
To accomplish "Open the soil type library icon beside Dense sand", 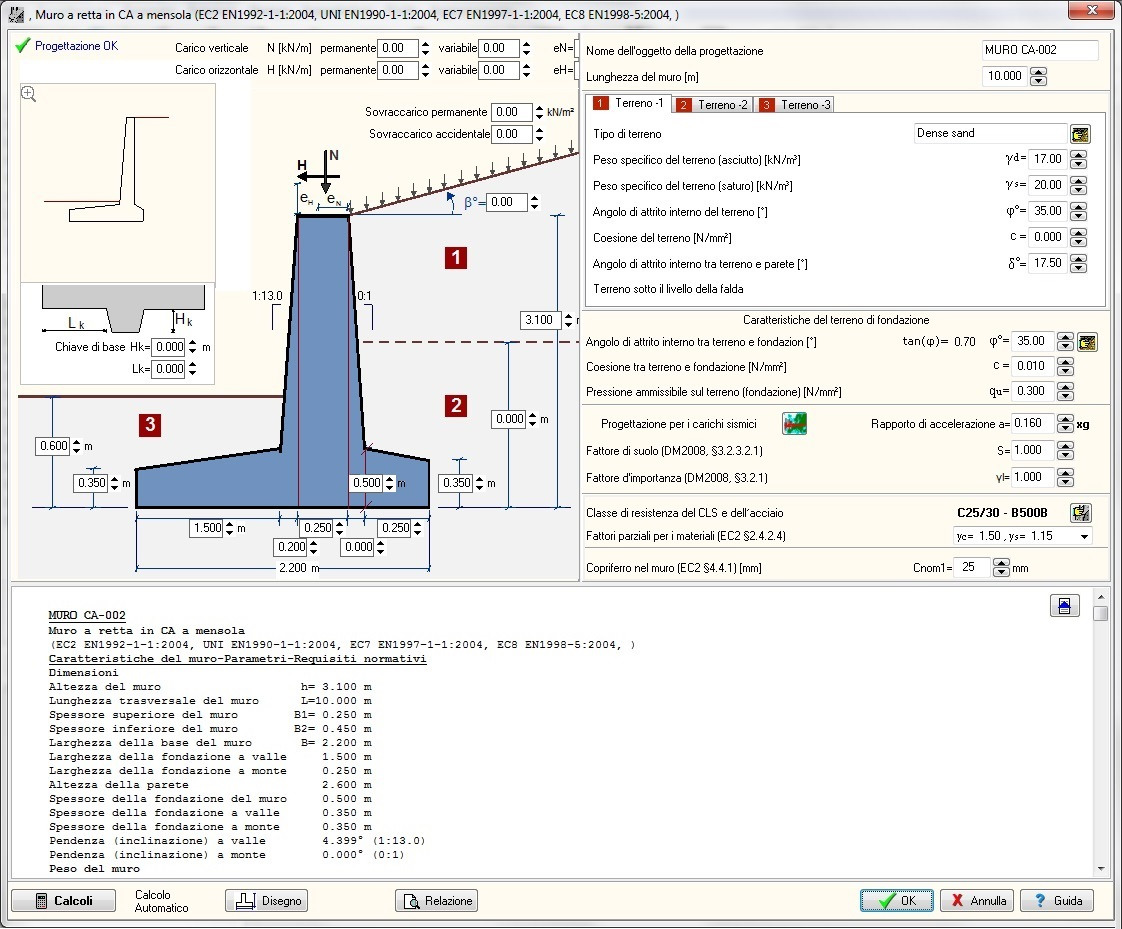I will pos(1080,134).
